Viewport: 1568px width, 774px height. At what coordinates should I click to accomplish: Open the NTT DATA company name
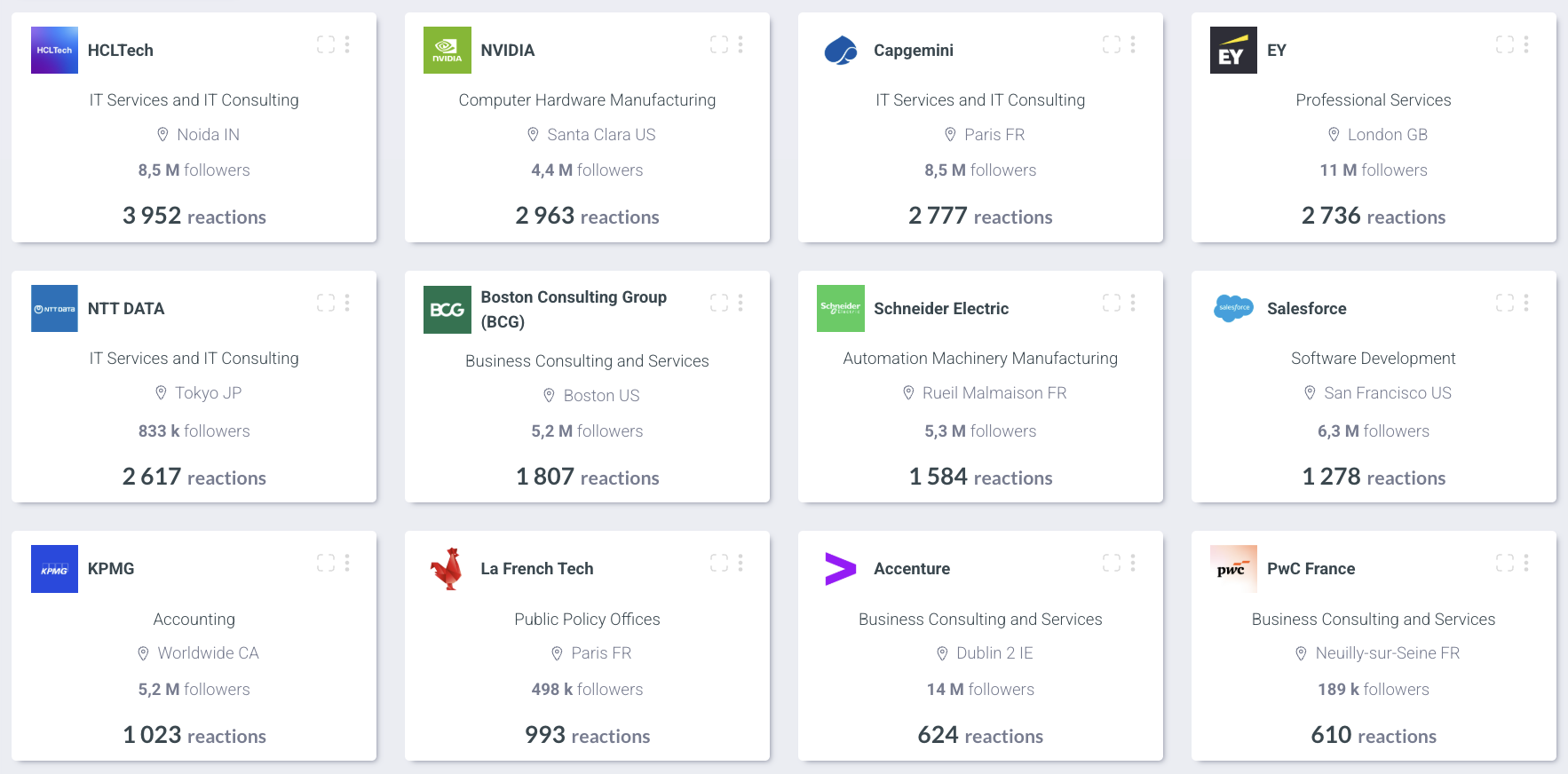[x=126, y=309]
